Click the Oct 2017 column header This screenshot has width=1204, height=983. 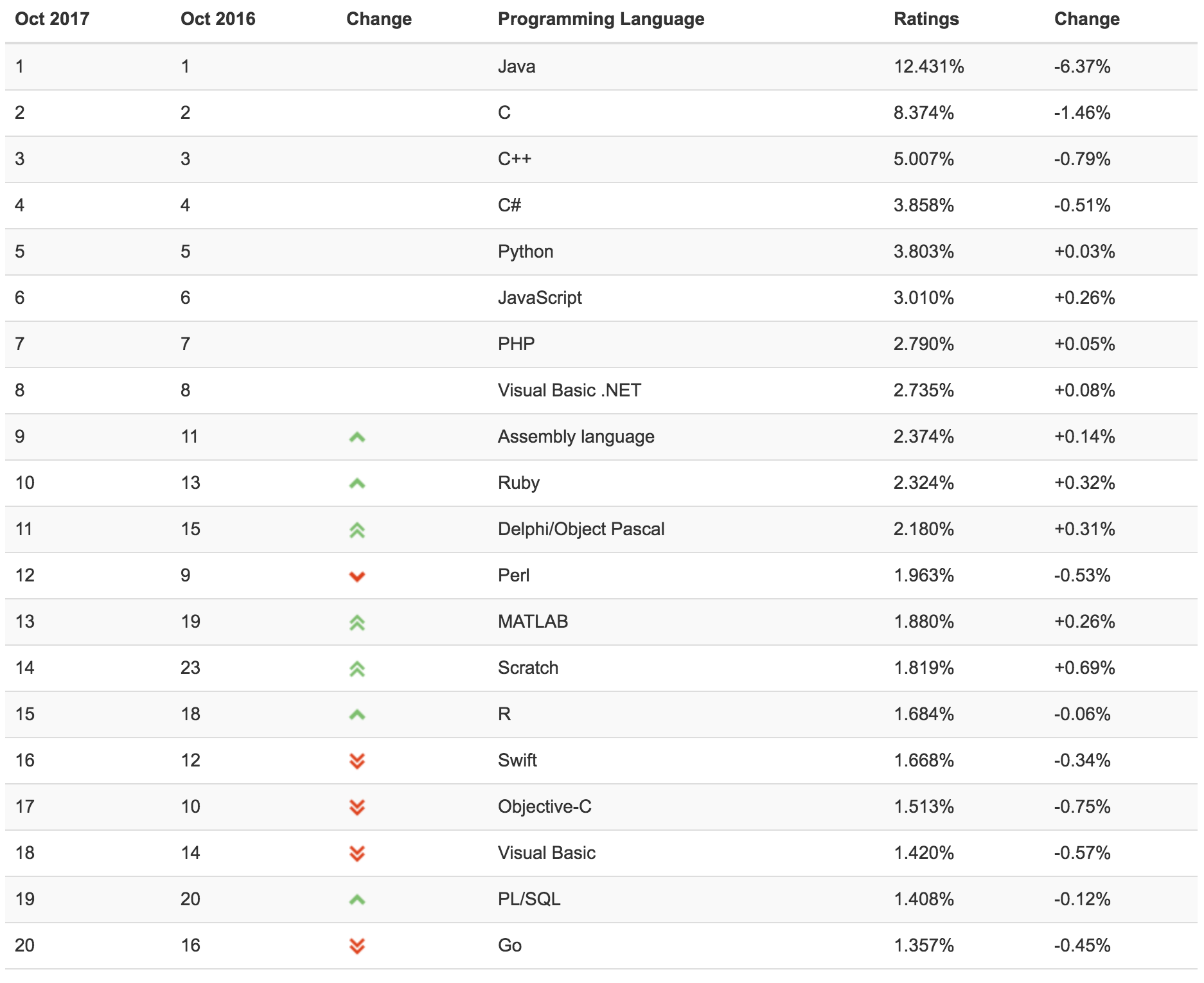(x=52, y=19)
